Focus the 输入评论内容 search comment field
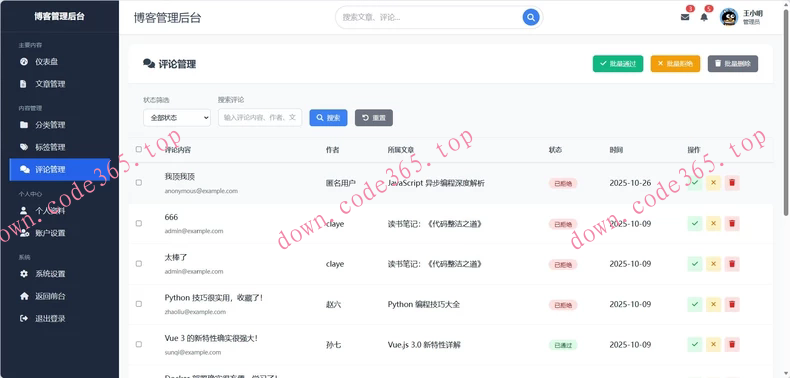Screen dimensions: 790x378 260,117
